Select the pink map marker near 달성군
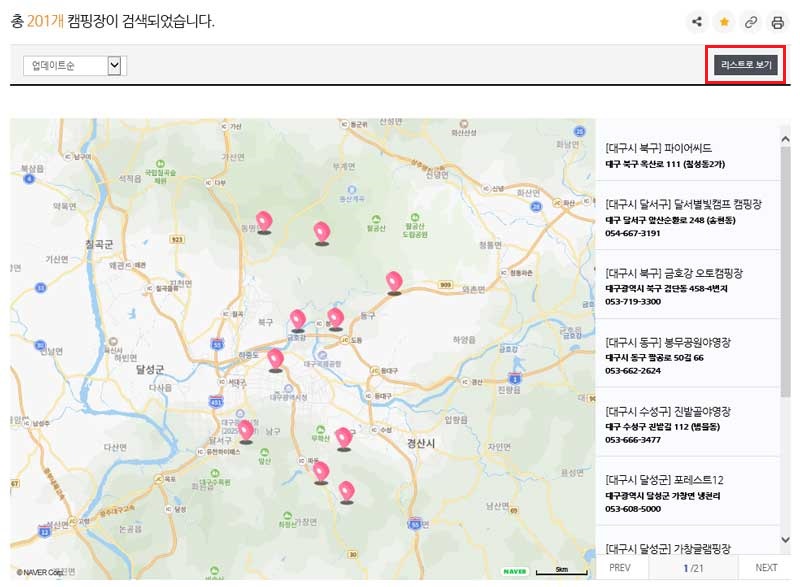The image size is (800, 587). pos(247,433)
